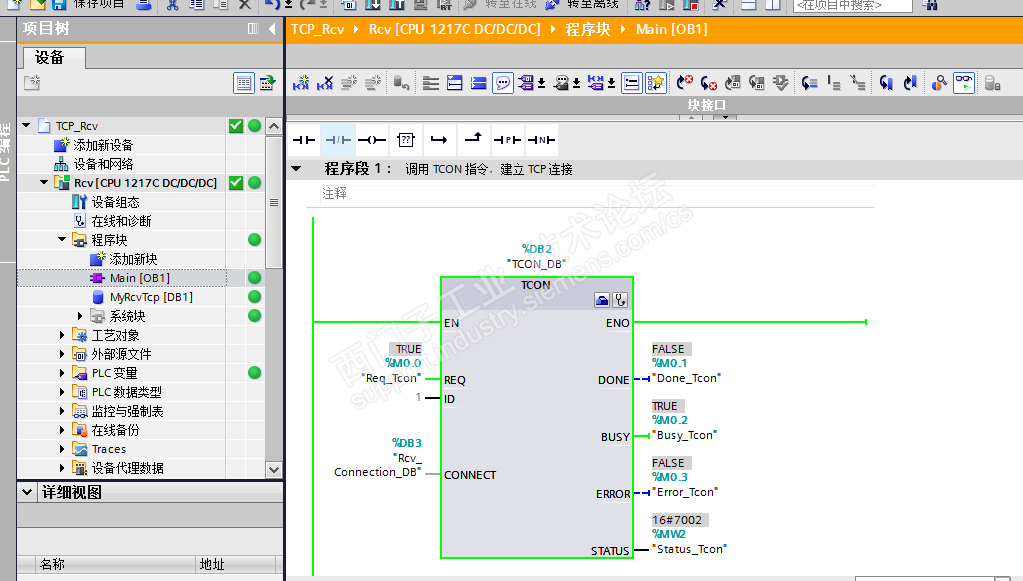Image resolution: width=1023 pixels, height=581 pixels.
Task: Click 程序块 in the breadcrumb path
Action: (588, 29)
